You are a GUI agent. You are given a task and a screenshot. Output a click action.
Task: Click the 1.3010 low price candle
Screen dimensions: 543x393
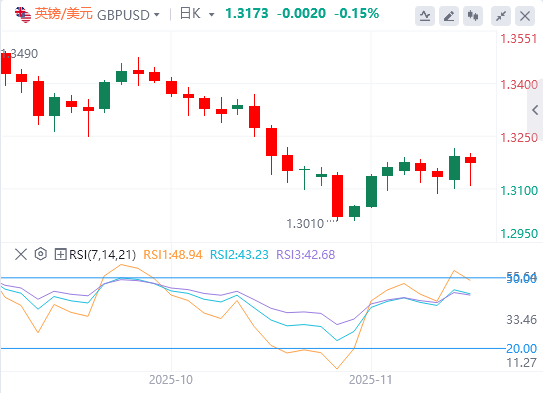pyautogui.click(x=337, y=196)
